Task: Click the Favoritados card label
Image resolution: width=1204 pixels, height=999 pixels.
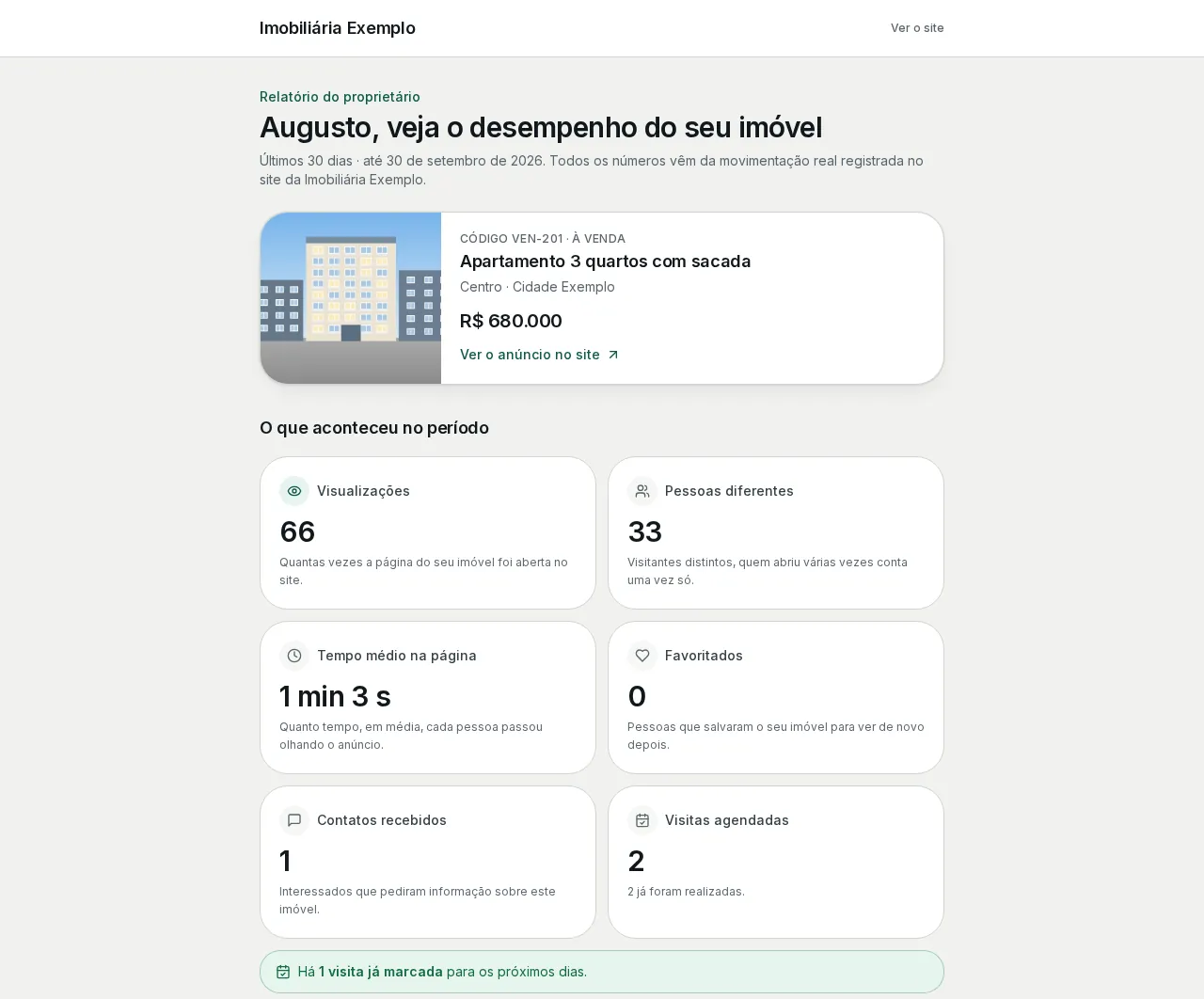Action: coord(704,656)
